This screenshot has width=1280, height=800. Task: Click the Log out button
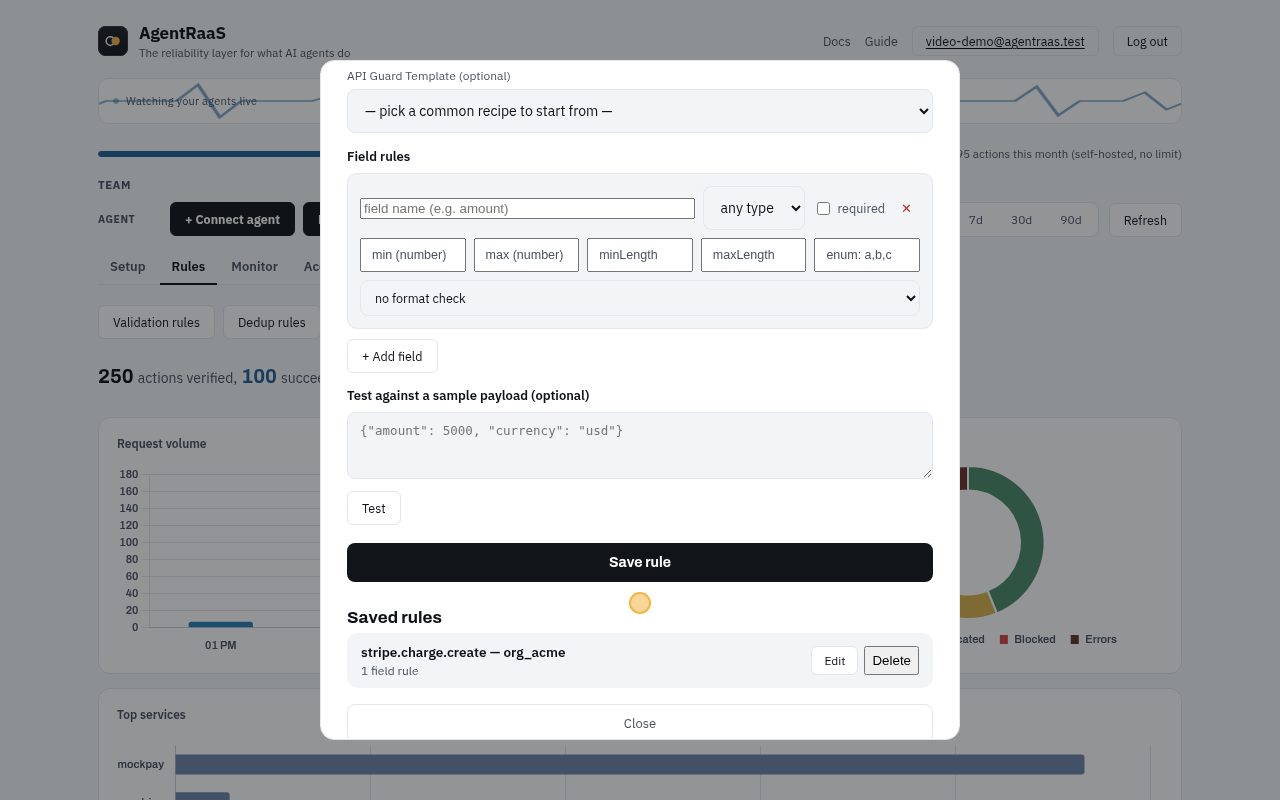coord(1147,41)
